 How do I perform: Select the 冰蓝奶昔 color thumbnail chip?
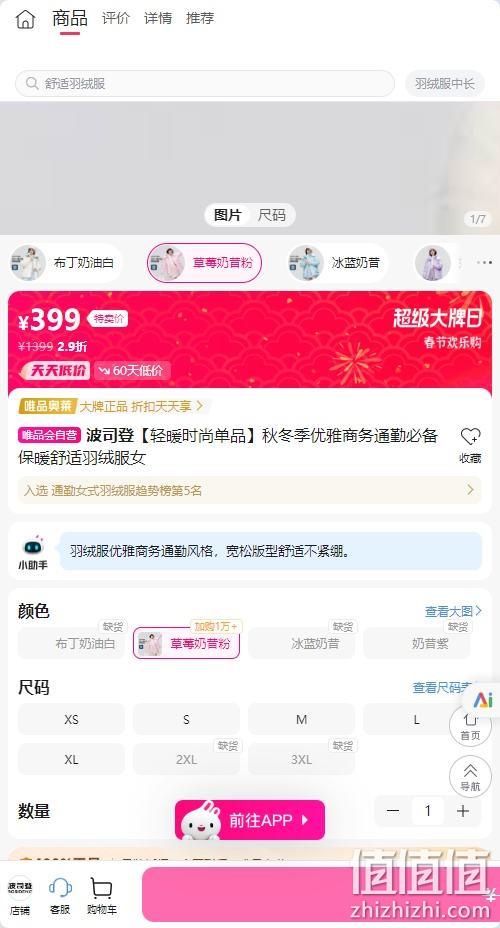337,263
